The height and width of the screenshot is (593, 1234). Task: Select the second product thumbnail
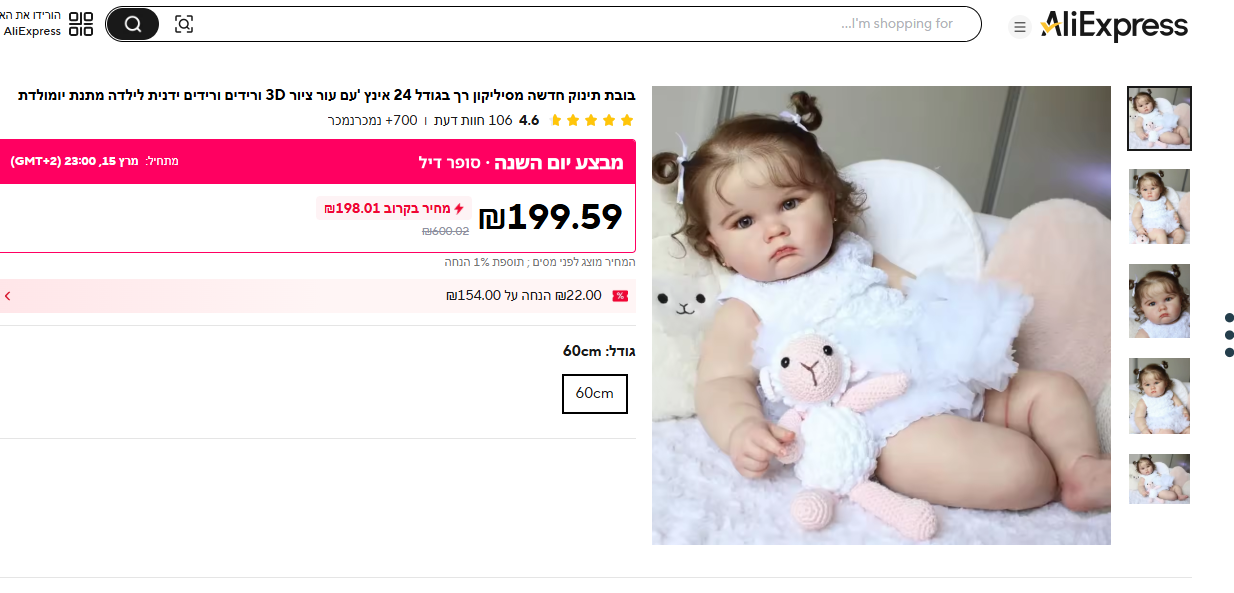1159,206
